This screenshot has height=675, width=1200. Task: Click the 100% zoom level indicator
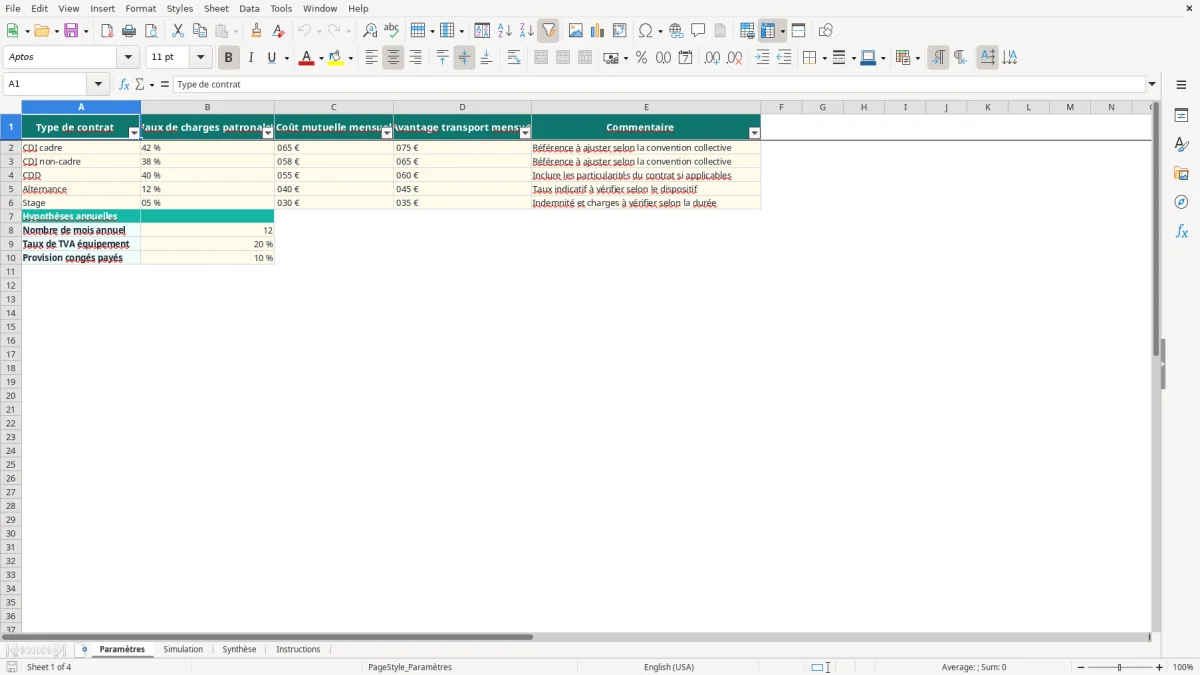[1183, 667]
